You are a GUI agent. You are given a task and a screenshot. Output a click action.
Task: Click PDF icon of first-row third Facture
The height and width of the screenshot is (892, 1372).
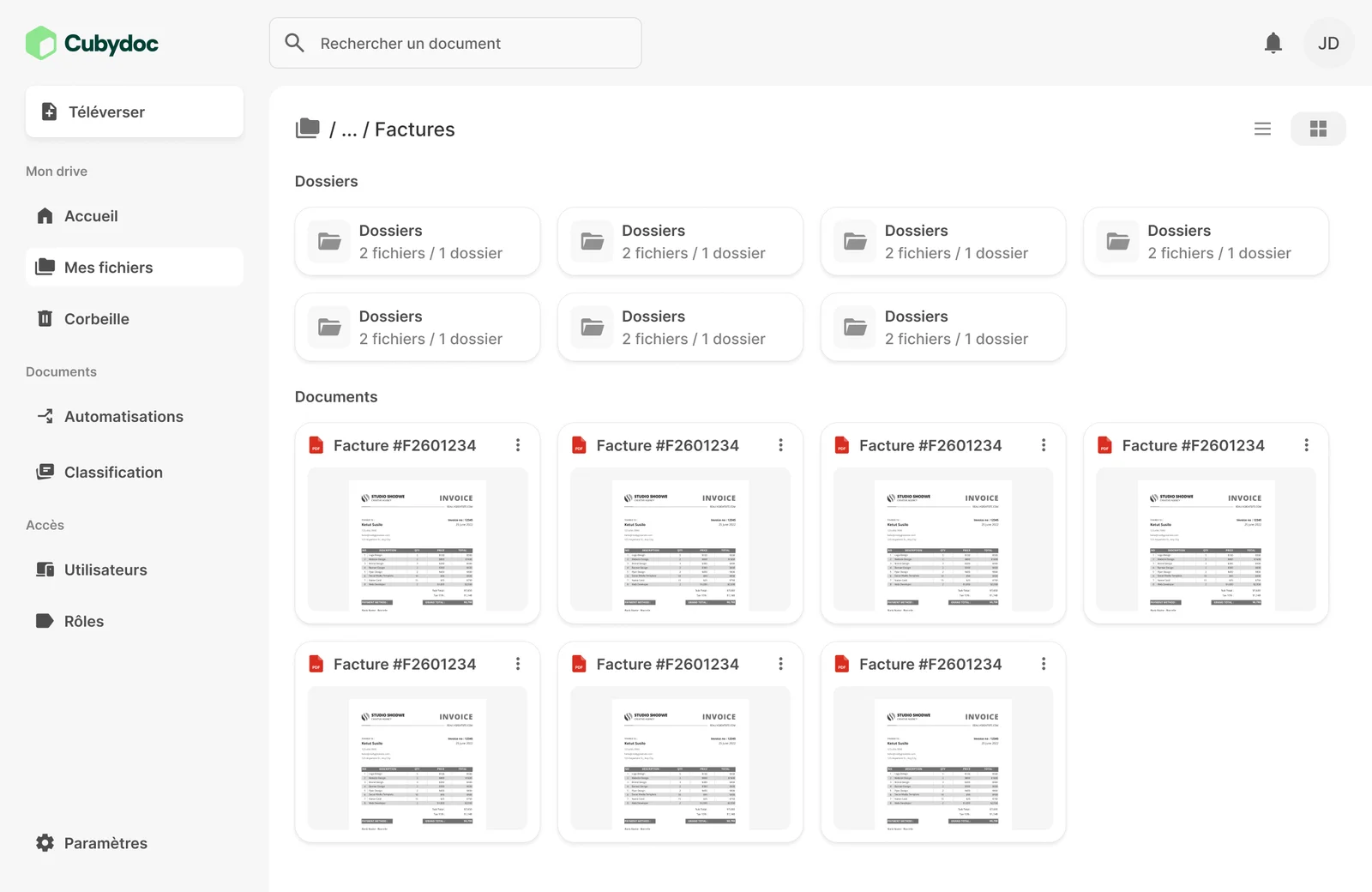tap(842, 445)
